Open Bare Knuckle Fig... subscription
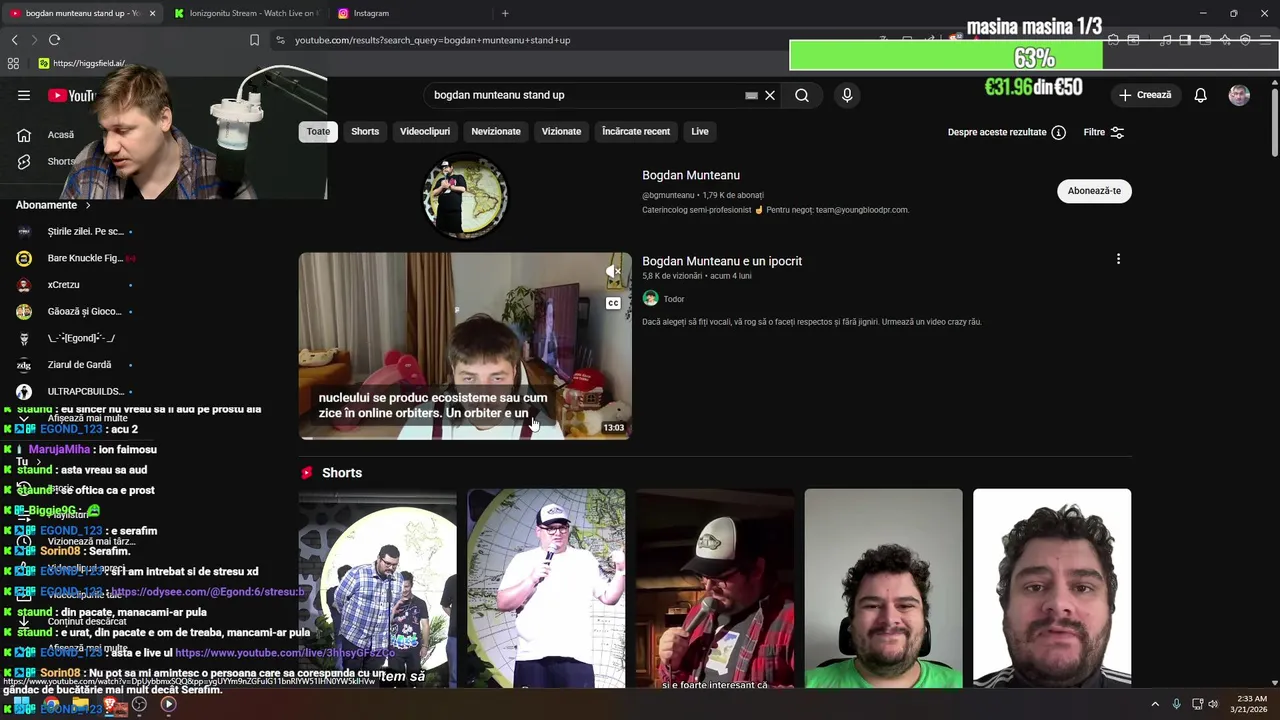The width and height of the screenshot is (1280, 720). point(75,258)
